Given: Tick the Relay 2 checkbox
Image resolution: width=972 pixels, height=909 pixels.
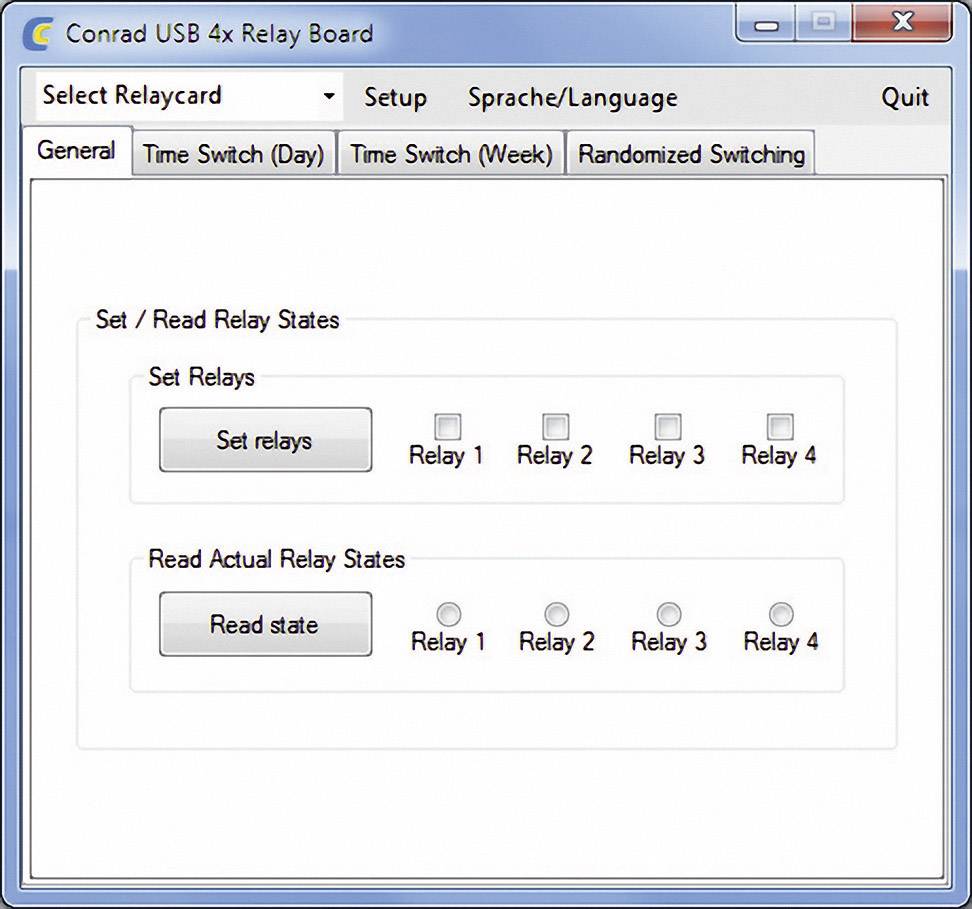Looking at the screenshot, I should point(556,428).
